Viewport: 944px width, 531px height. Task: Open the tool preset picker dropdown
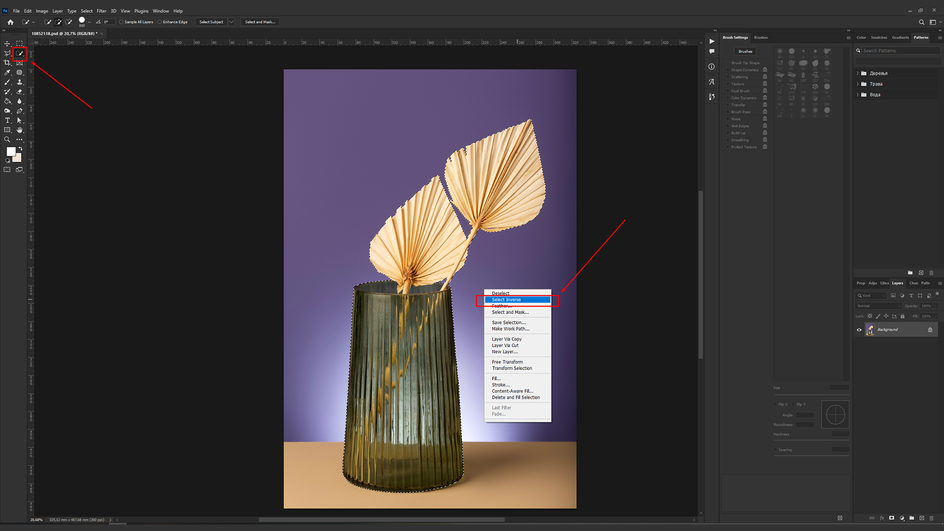pos(33,22)
